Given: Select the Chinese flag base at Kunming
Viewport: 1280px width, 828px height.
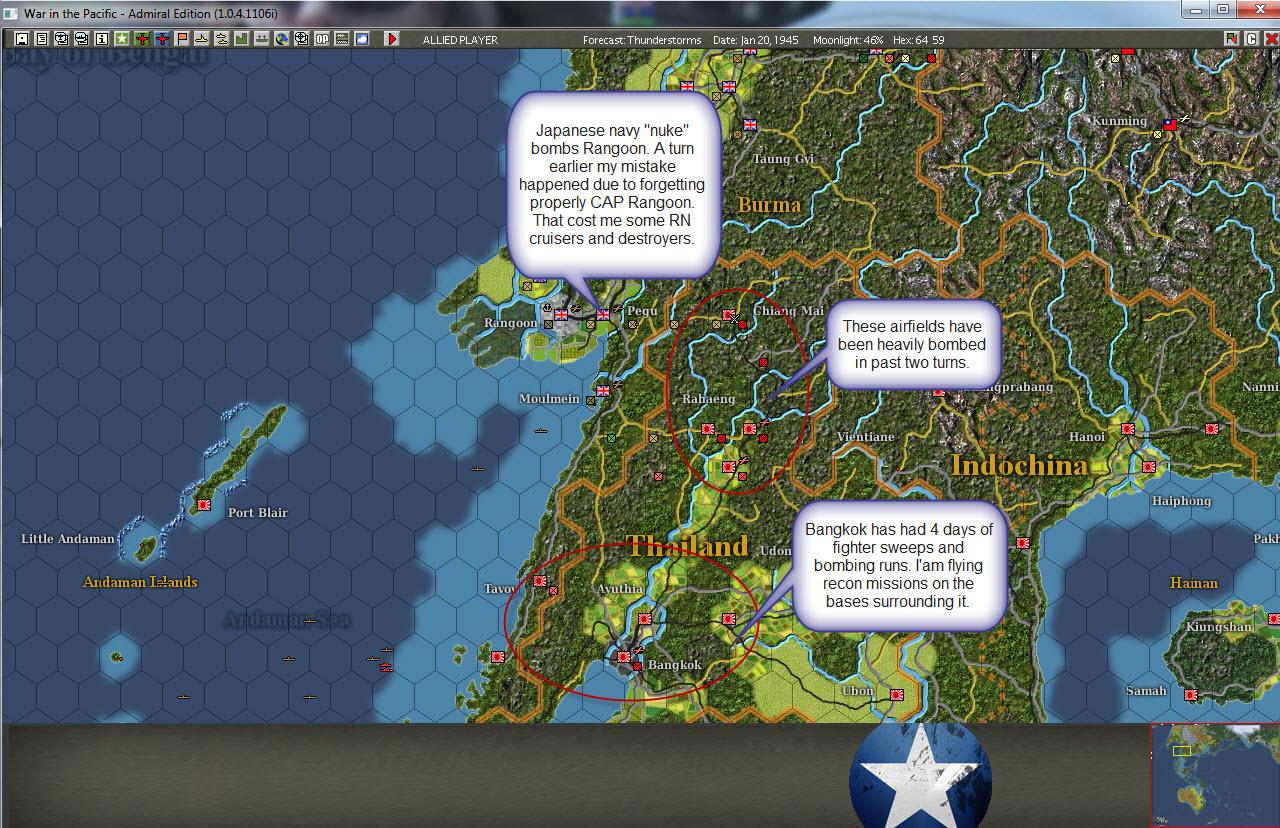Looking at the screenshot, I should (1168, 124).
